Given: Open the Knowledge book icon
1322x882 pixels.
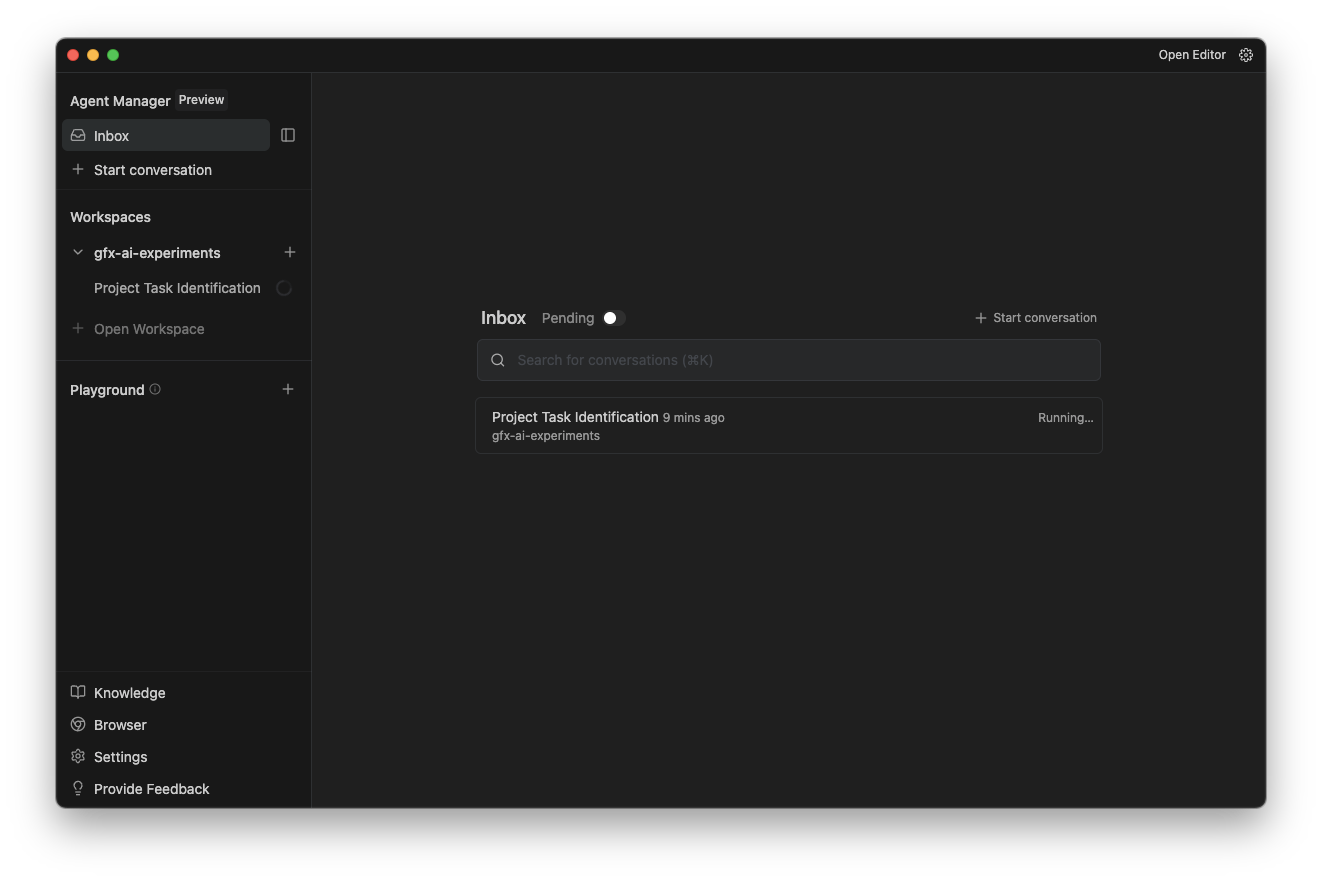Looking at the screenshot, I should 78,692.
